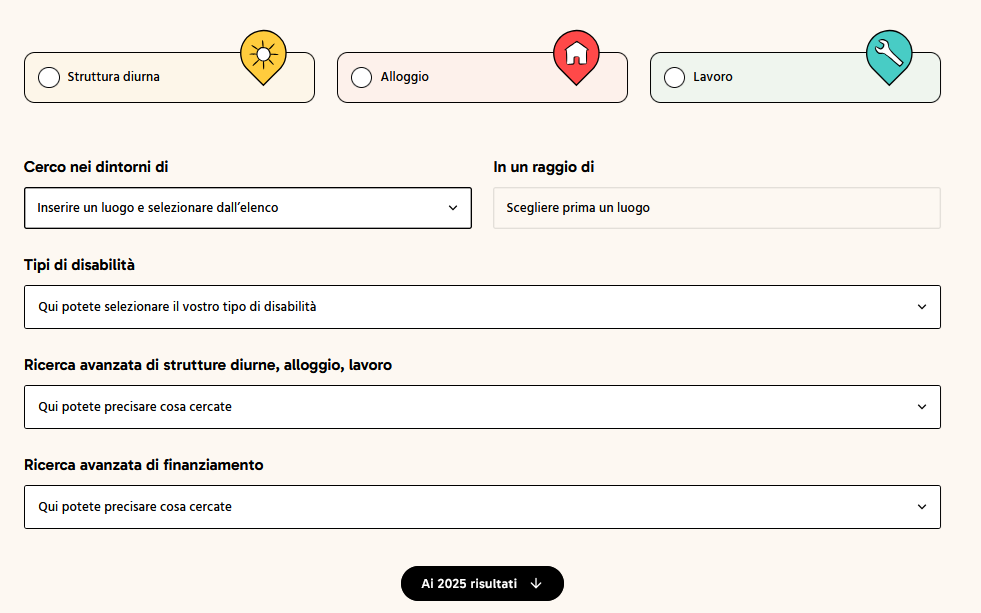Open the Cerco nei dintorni di combo box

pyautogui.click(x=247, y=208)
